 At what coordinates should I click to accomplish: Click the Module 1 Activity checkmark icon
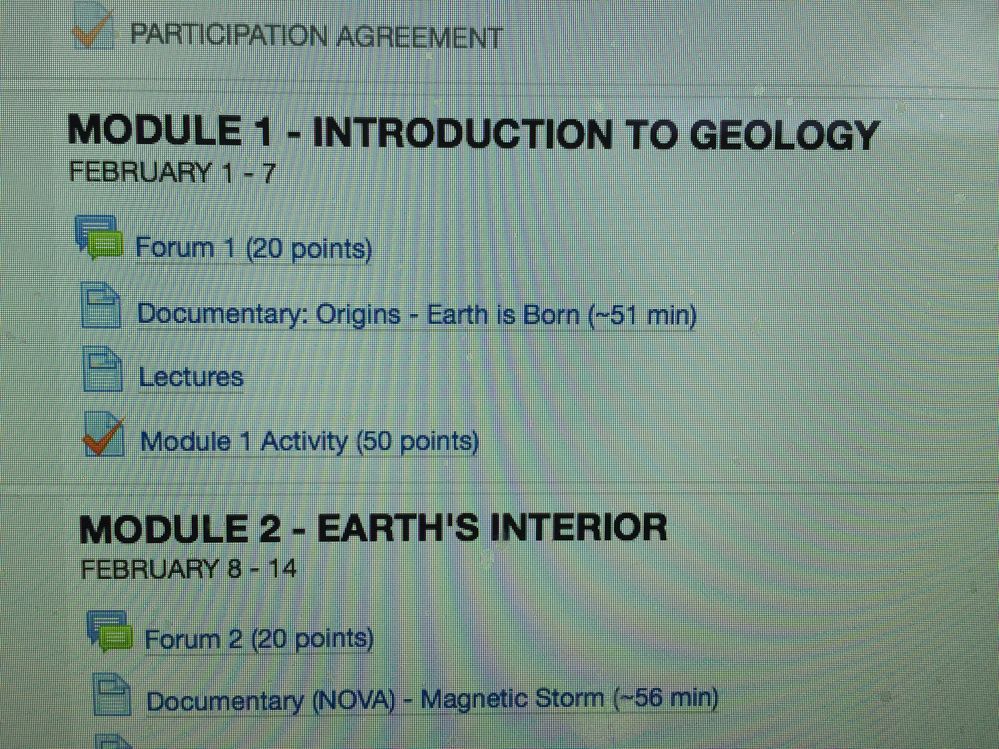103,436
